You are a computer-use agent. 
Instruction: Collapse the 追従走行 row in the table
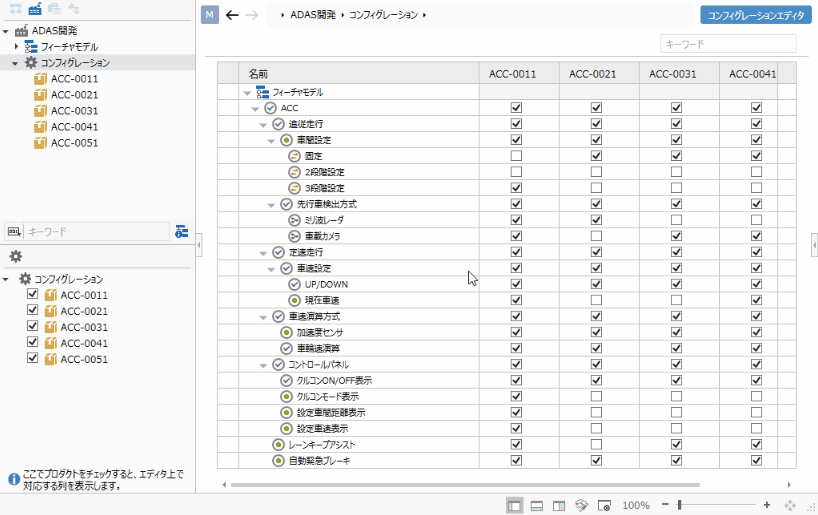click(263, 125)
